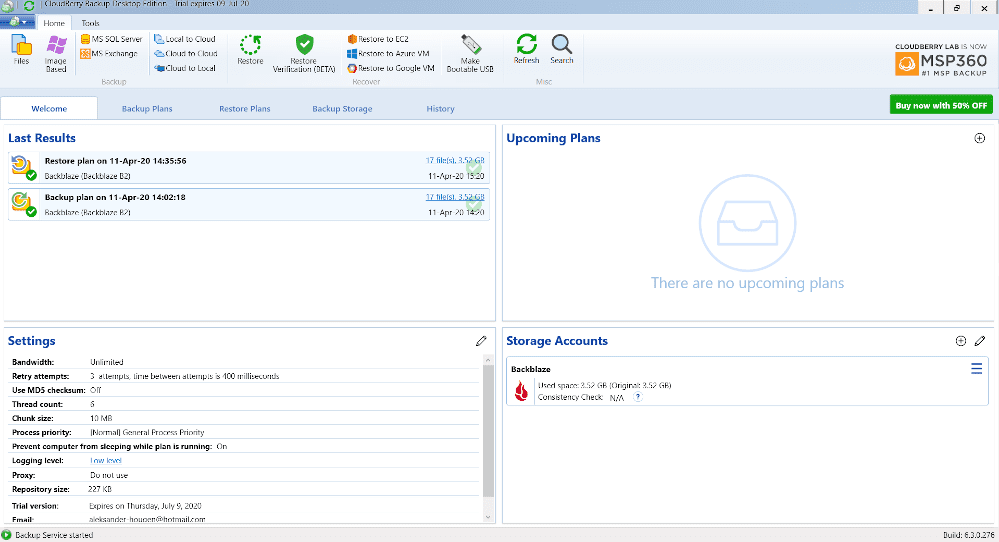Screen dimensions: 999x542
Task: Edit storage accounts with pencil icon
Action: point(980,341)
